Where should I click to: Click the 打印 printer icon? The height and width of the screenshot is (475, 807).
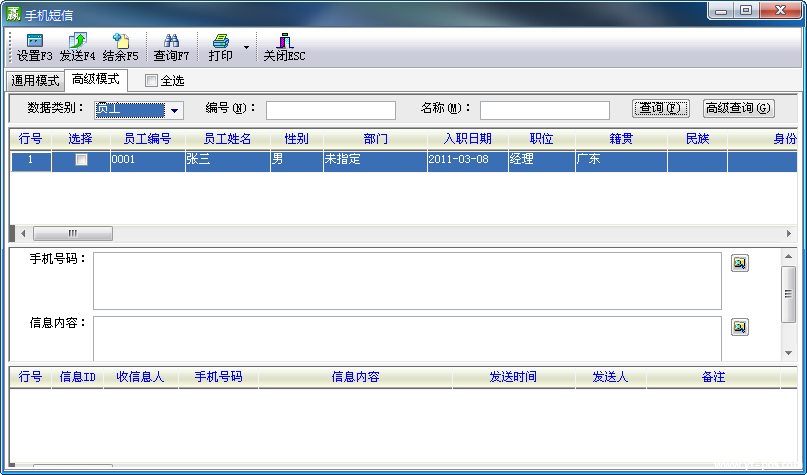(x=220, y=41)
